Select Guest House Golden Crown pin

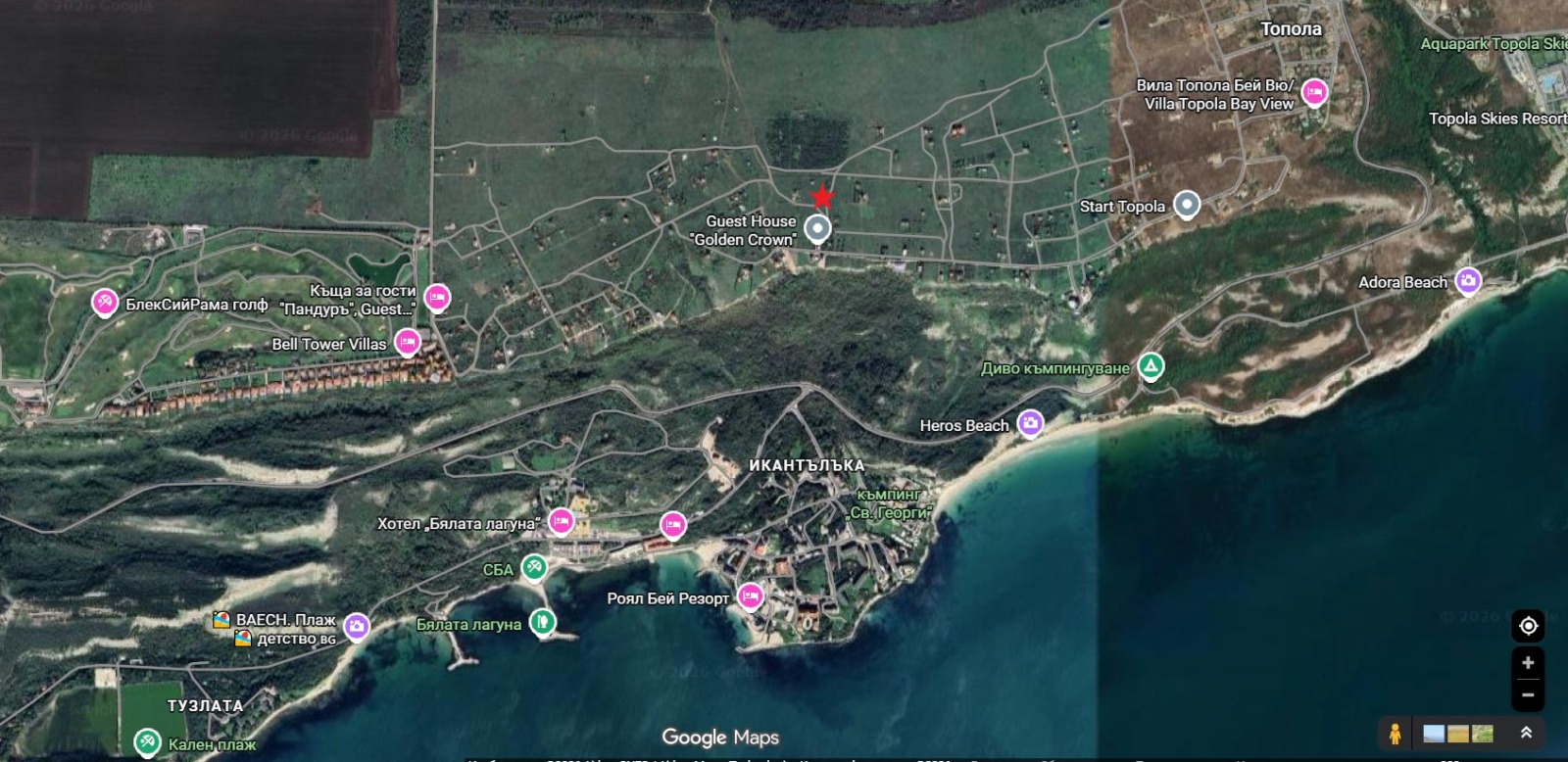[x=817, y=229]
